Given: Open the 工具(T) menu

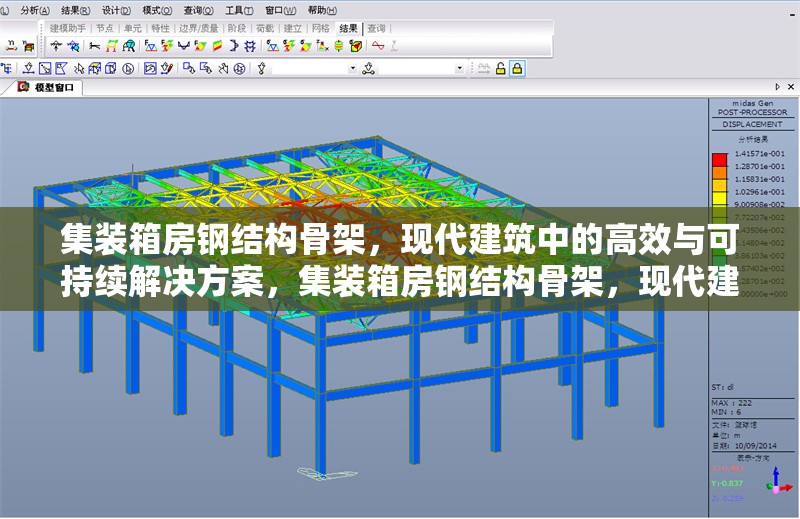Looking at the screenshot, I should coord(239,9).
